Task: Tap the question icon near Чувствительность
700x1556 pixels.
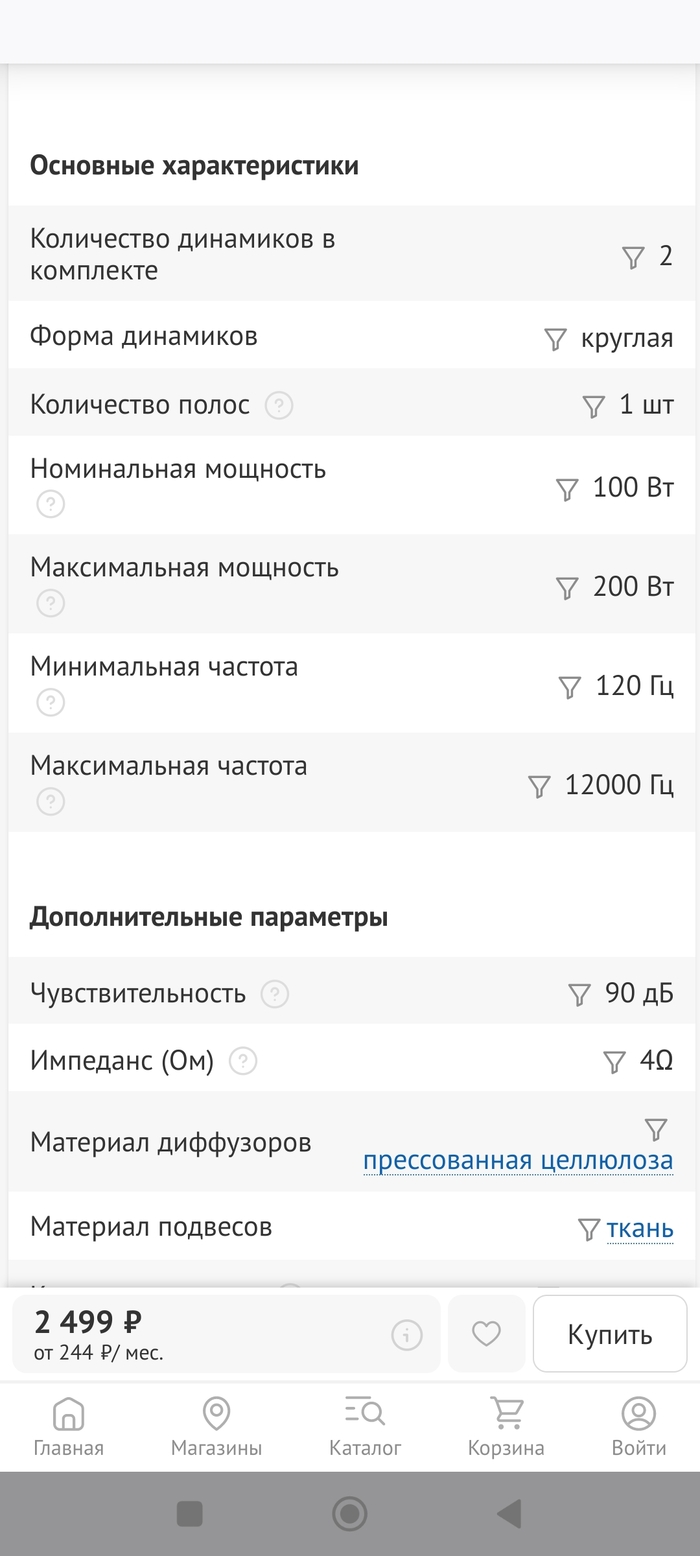Action: pos(273,993)
